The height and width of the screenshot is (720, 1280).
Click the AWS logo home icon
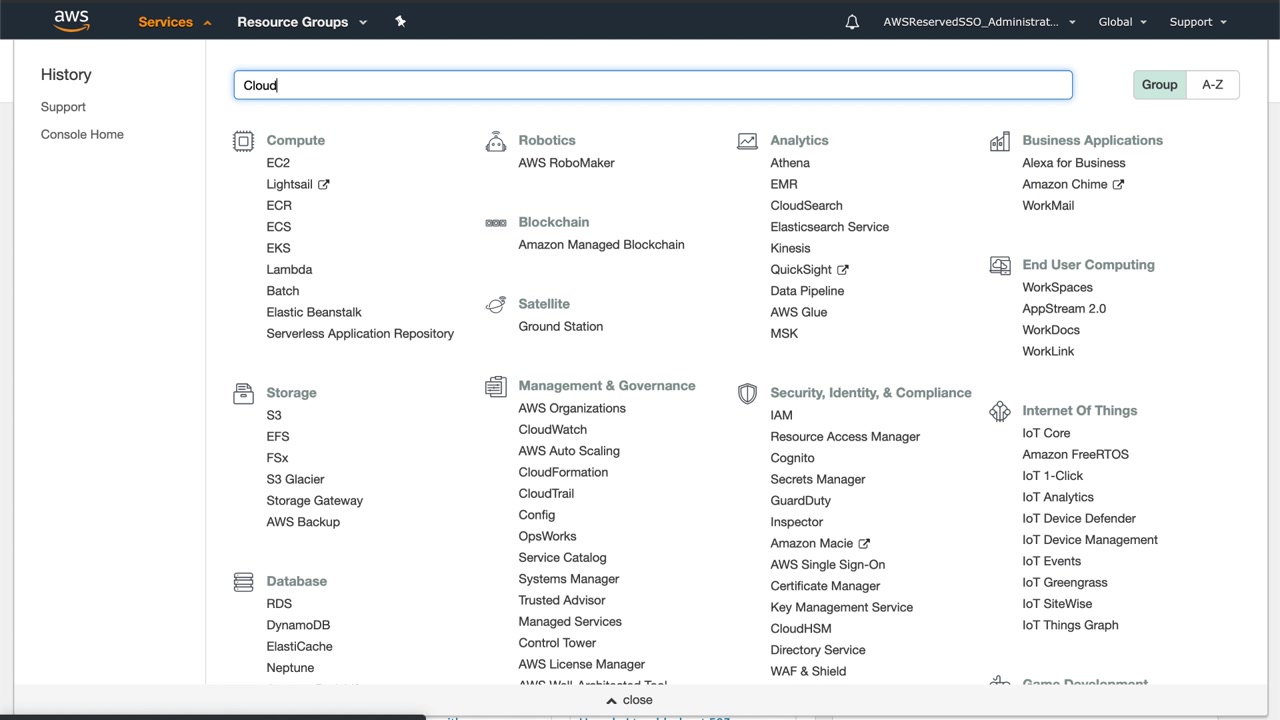click(x=71, y=21)
